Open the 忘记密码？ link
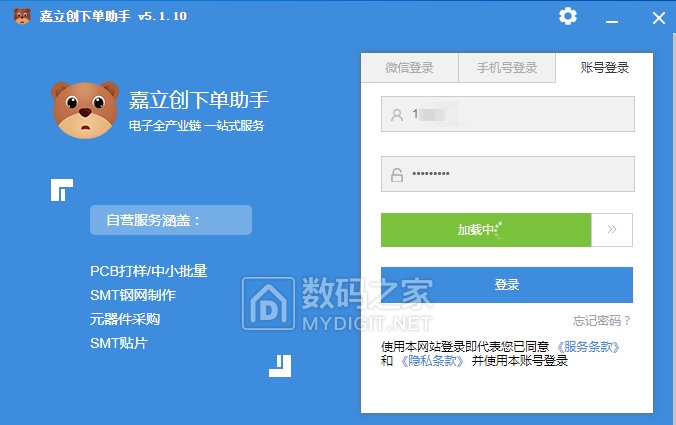 point(601,321)
